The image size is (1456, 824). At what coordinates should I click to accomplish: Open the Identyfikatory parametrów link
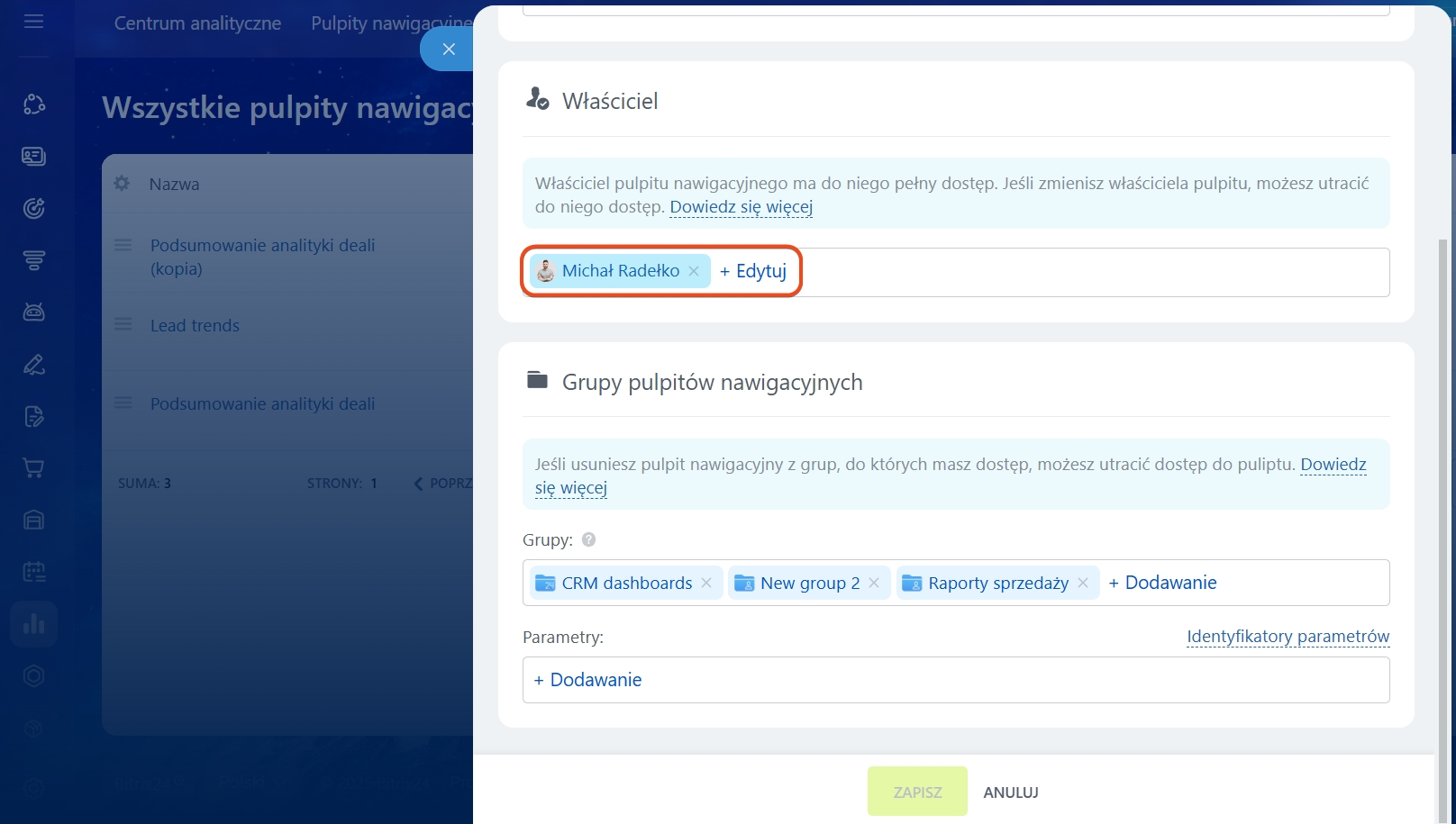pyautogui.click(x=1288, y=637)
